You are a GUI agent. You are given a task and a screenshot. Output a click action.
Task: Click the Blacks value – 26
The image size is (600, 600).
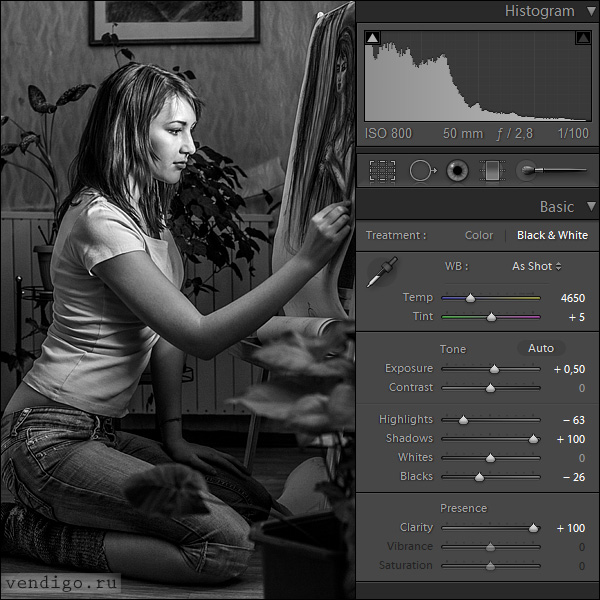click(574, 477)
